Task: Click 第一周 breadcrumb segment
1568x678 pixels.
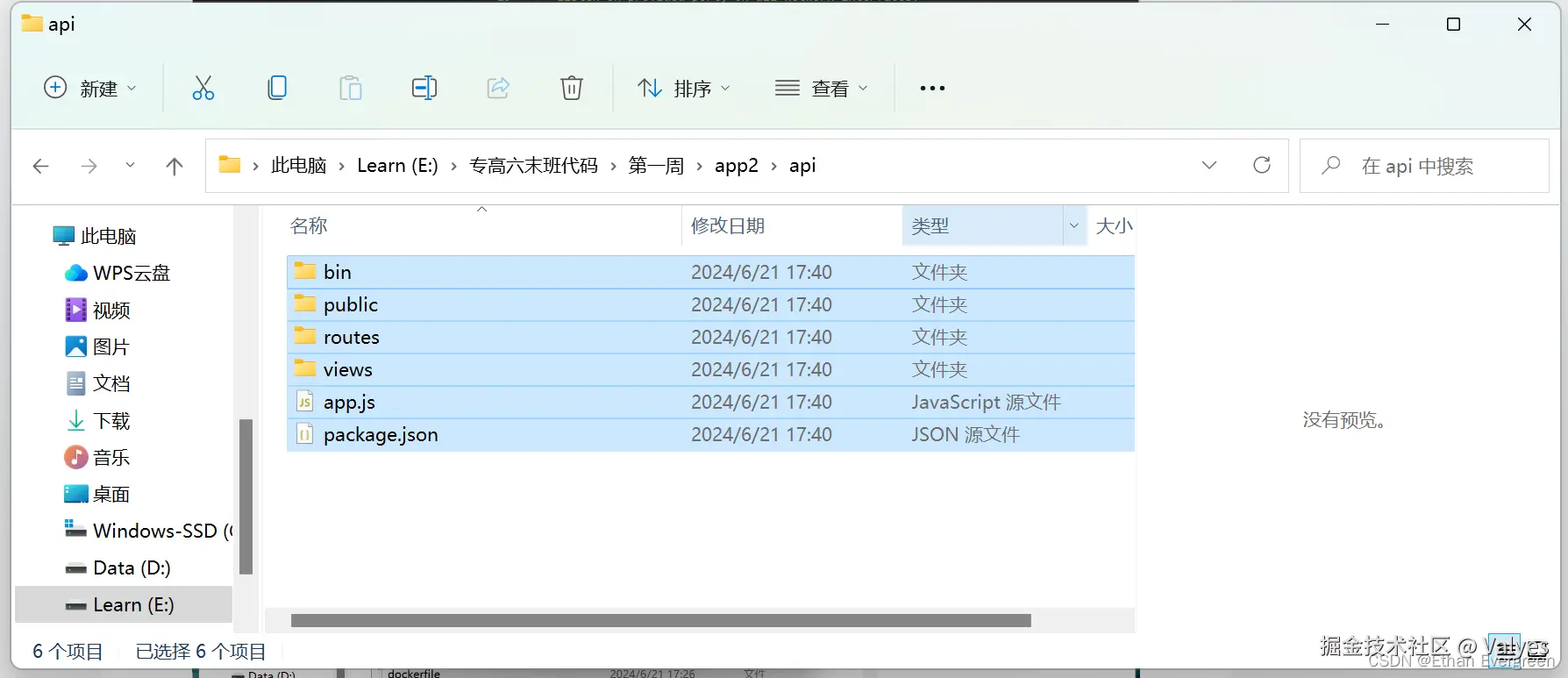Action: 656,166
